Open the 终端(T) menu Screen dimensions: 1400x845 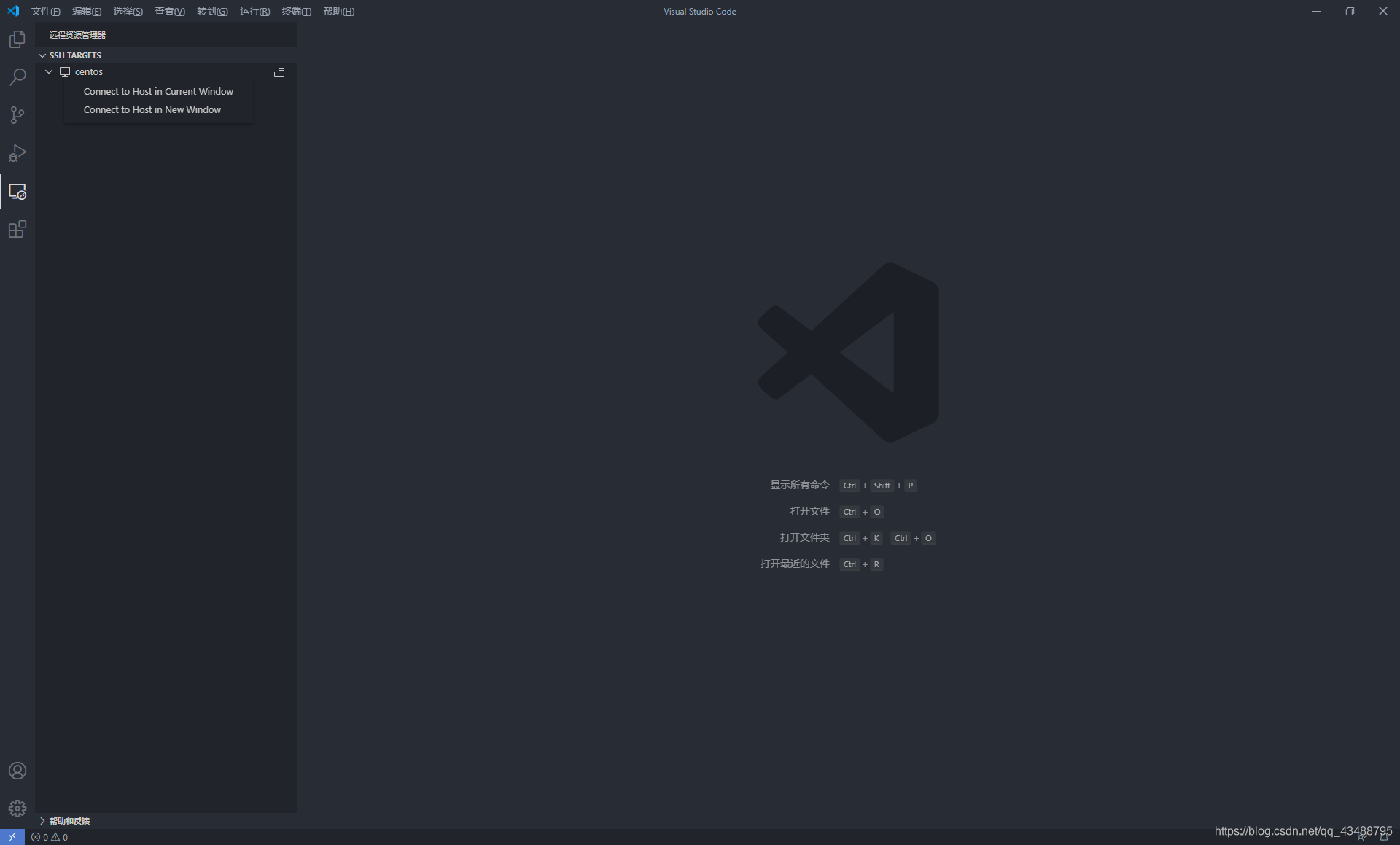coord(296,11)
